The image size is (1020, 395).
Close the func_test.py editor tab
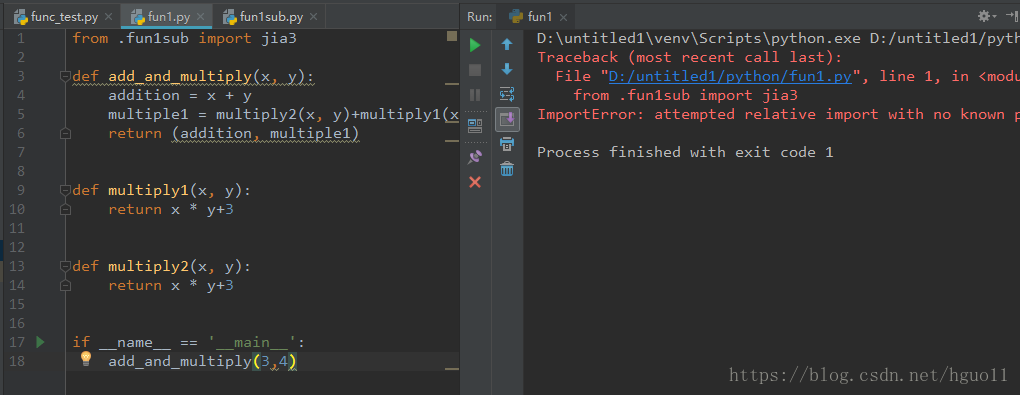109,18
